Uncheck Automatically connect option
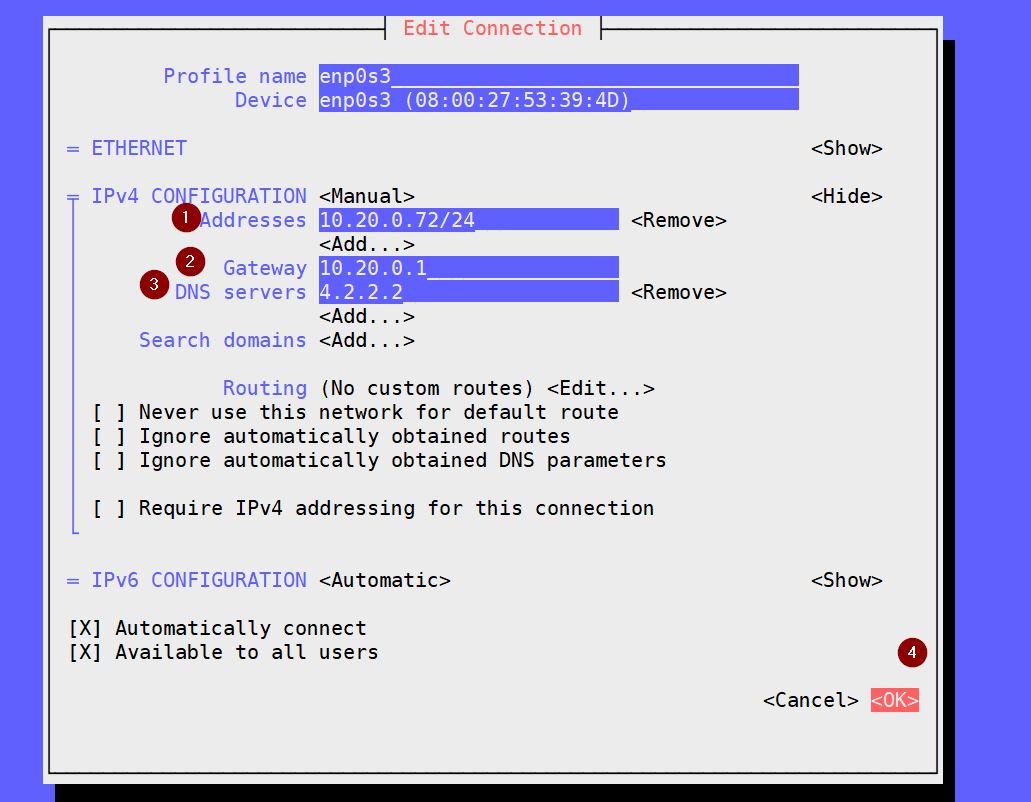 [x=85, y=628]
